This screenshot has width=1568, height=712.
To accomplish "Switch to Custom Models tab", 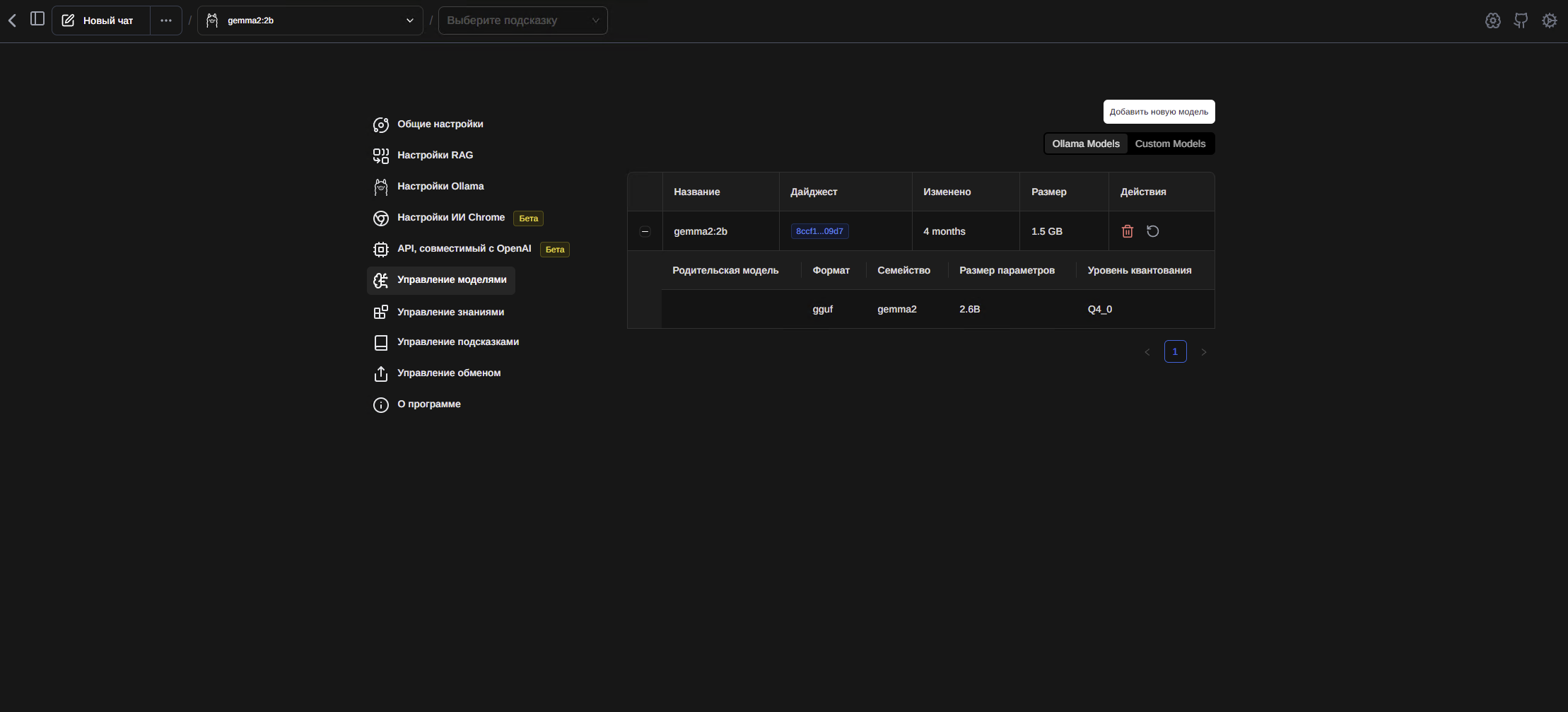I will tap(1170, 144).
